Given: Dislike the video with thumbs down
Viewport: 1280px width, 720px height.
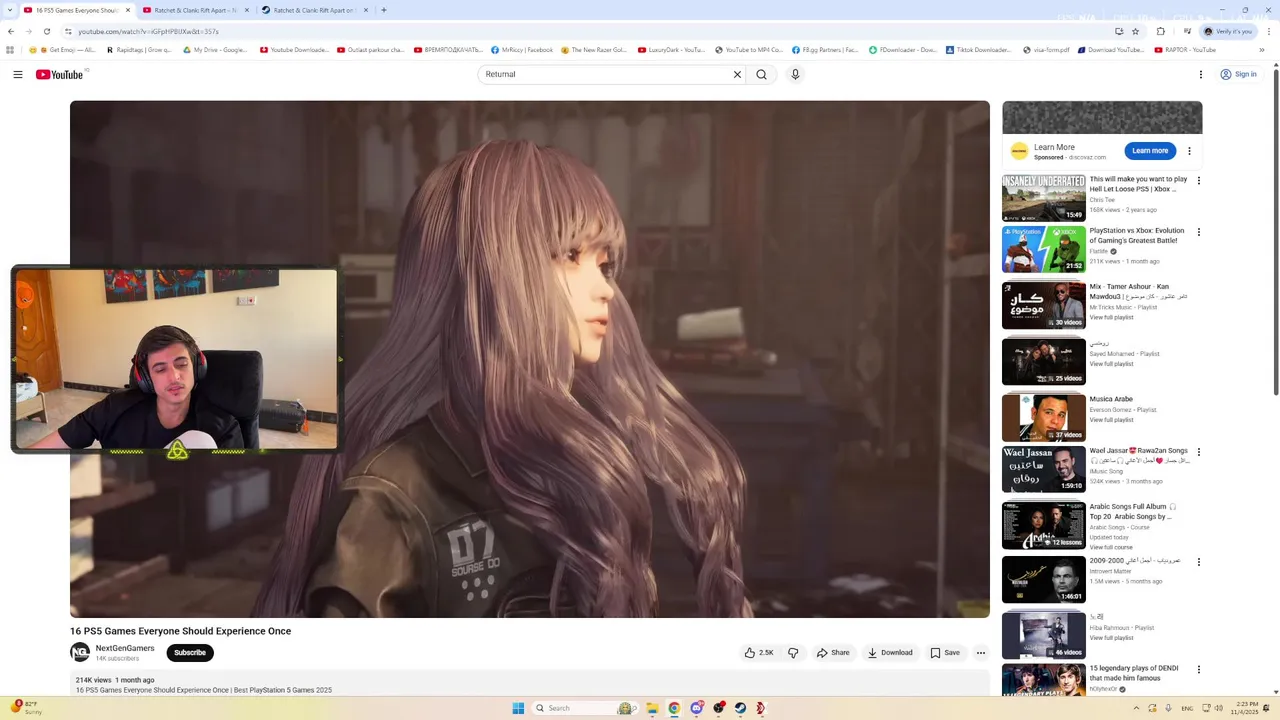Looking at the screenshot, I should (x=793, y=653).
